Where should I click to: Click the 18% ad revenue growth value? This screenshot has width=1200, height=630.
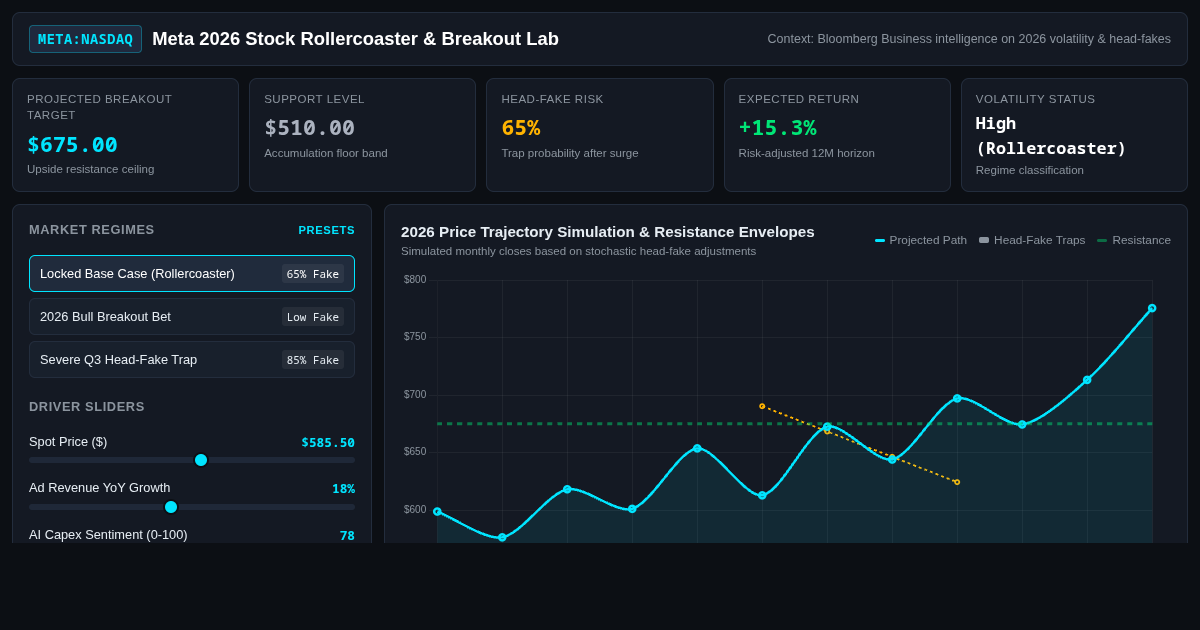pyautogui.click(x=343, y=489)
